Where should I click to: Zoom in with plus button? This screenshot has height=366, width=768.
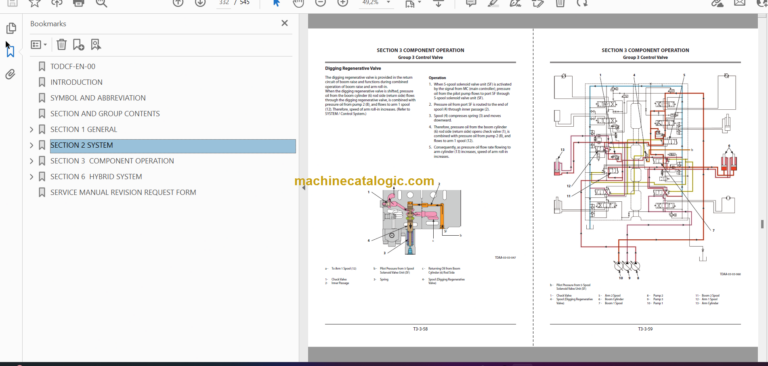tap(342, 2)
